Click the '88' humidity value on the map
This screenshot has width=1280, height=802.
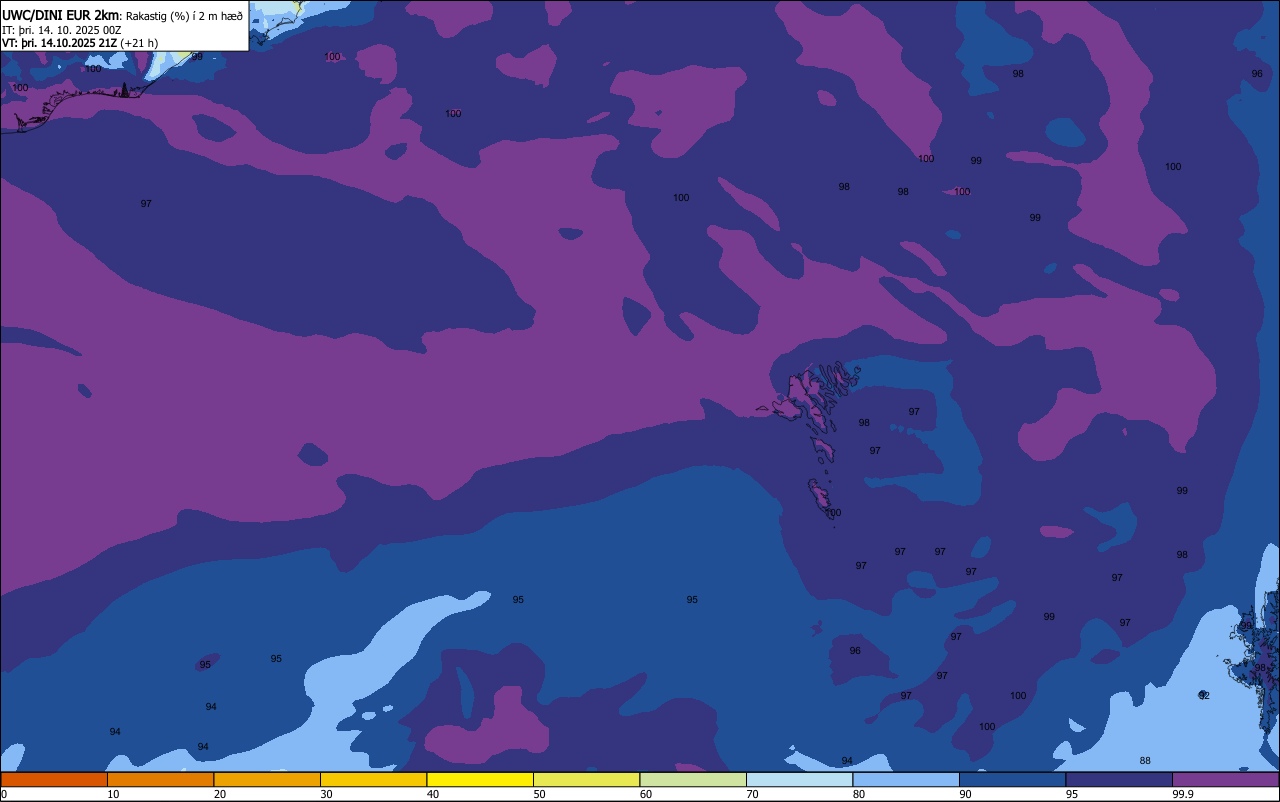[1145, 761]
